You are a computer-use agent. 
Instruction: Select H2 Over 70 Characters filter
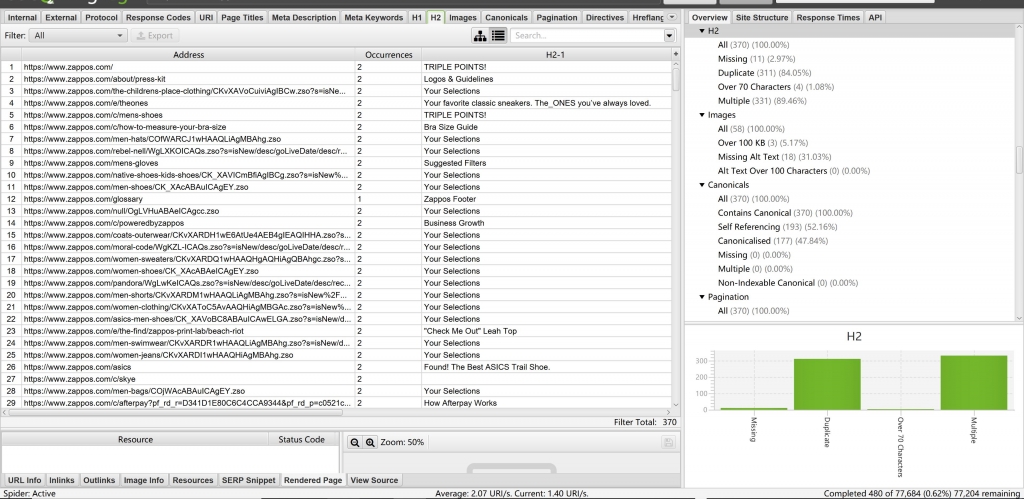click(x=776, y=87)
